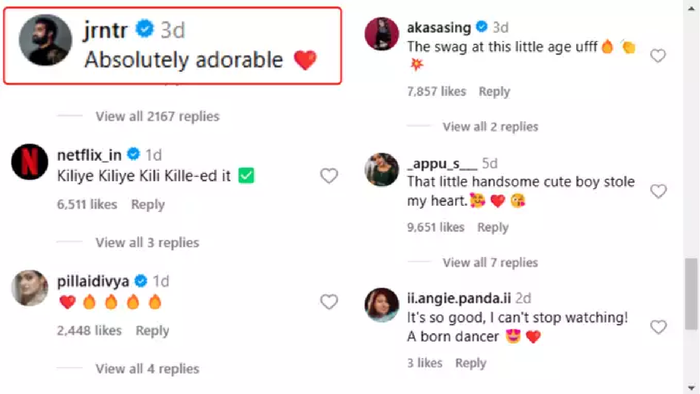This screenshot has height=394, width=700.
Task: Open ii.angie.panda.ii profile avatar
Action: [381, 305]
